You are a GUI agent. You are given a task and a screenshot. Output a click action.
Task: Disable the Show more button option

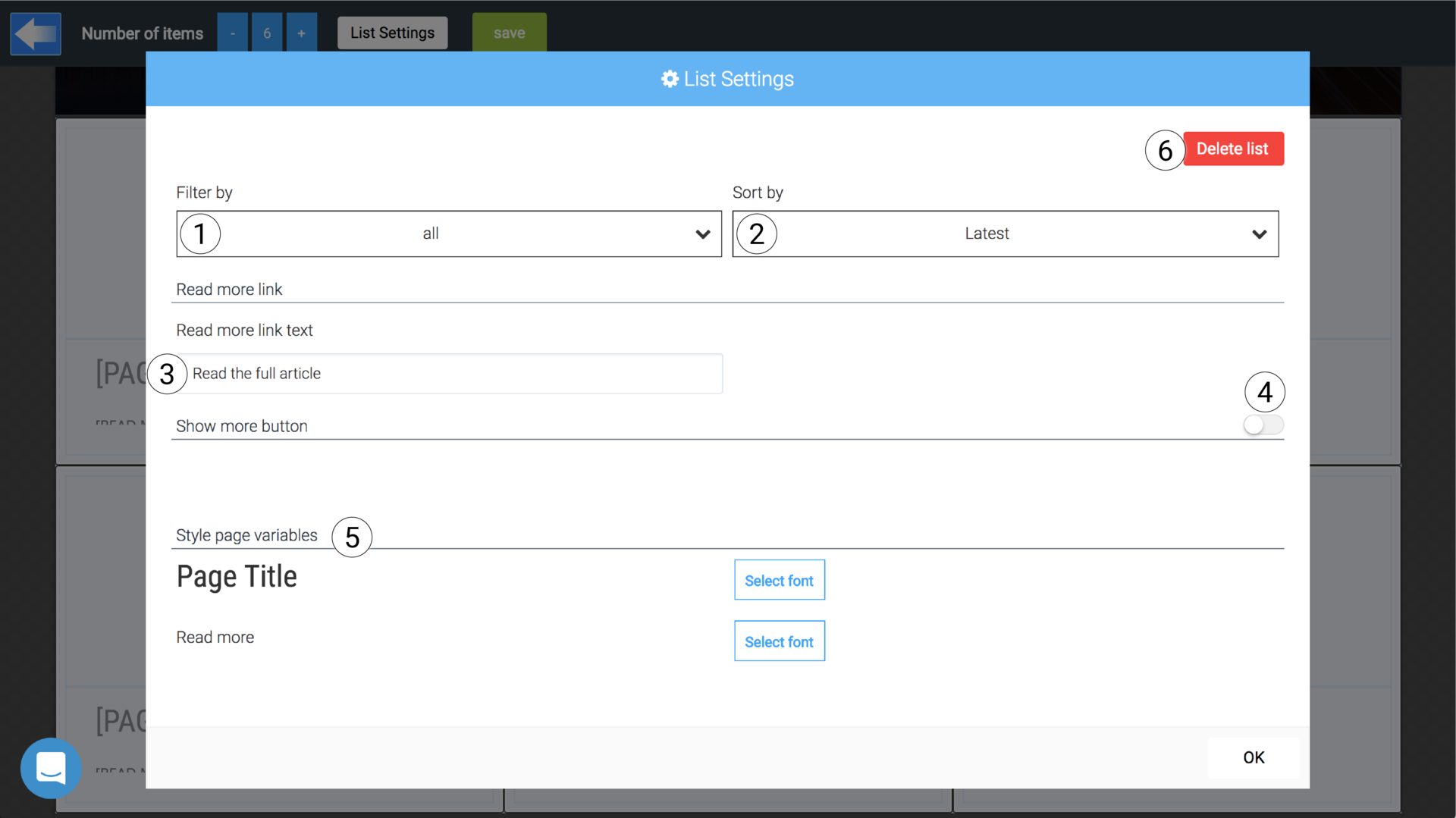pos(1263,425)
